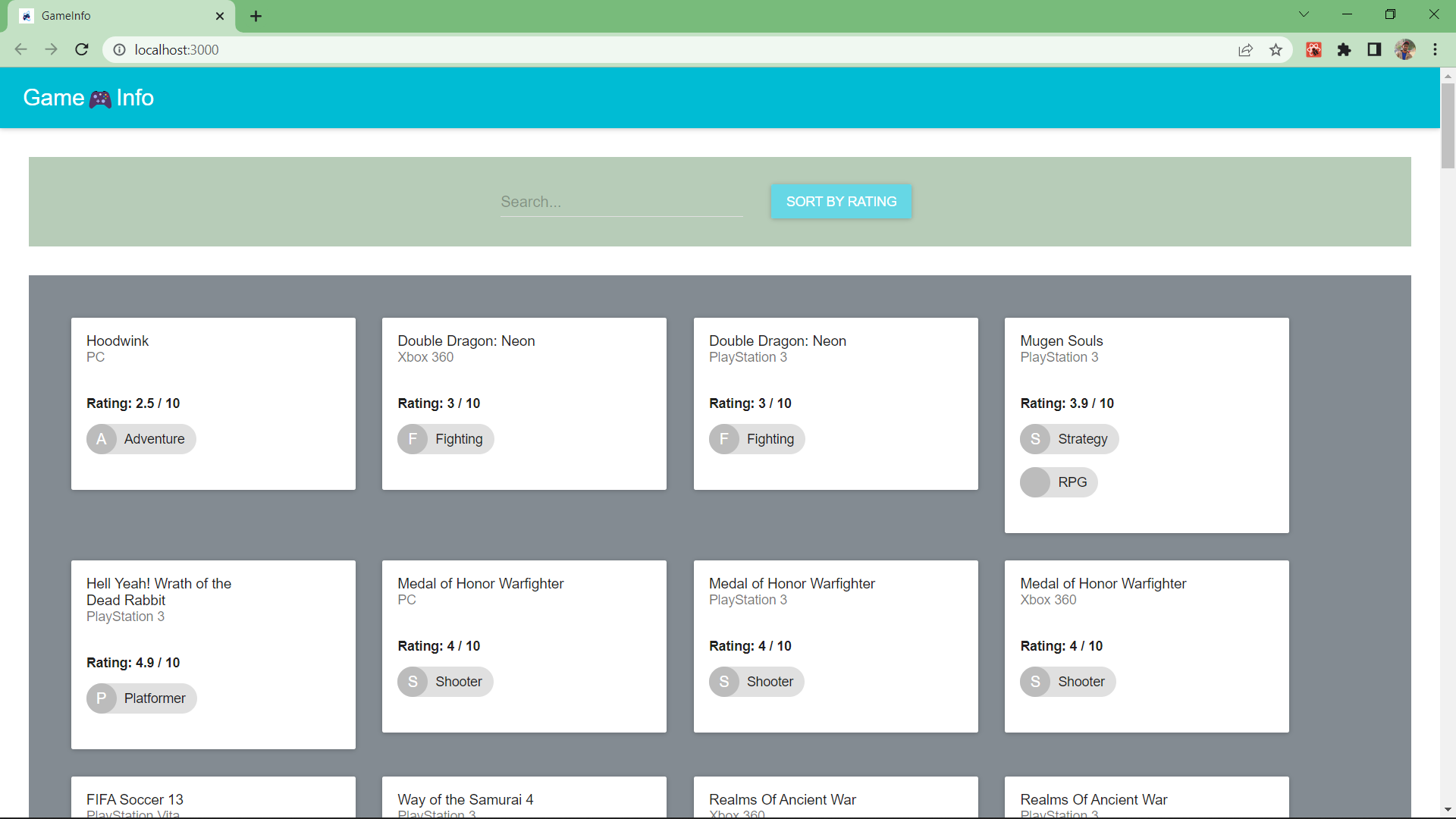Image resolution: width=1456 pixels, height=819 pixels.
Task: Open the user profile avatar
Action: pyautogui.click(x=1404, y=50)
